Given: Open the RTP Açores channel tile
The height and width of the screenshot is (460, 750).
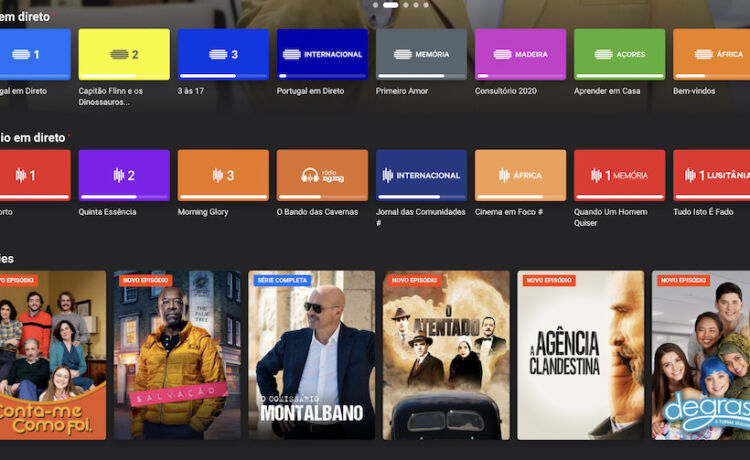Looking at the screenshot, I should point(619,54).
